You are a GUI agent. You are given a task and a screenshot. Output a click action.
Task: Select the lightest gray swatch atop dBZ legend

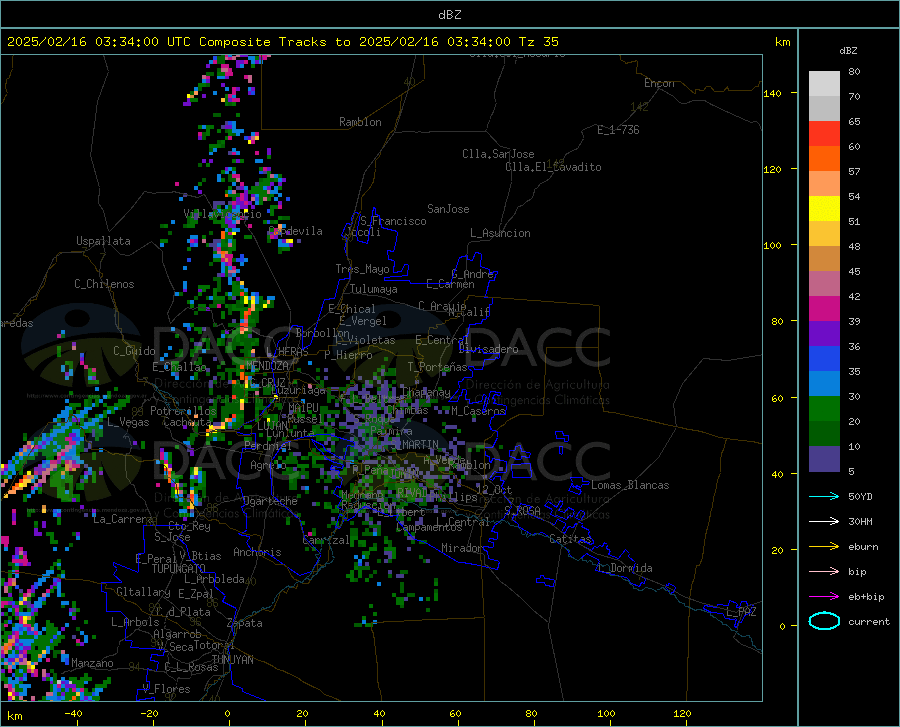click(x=824, y=83)
